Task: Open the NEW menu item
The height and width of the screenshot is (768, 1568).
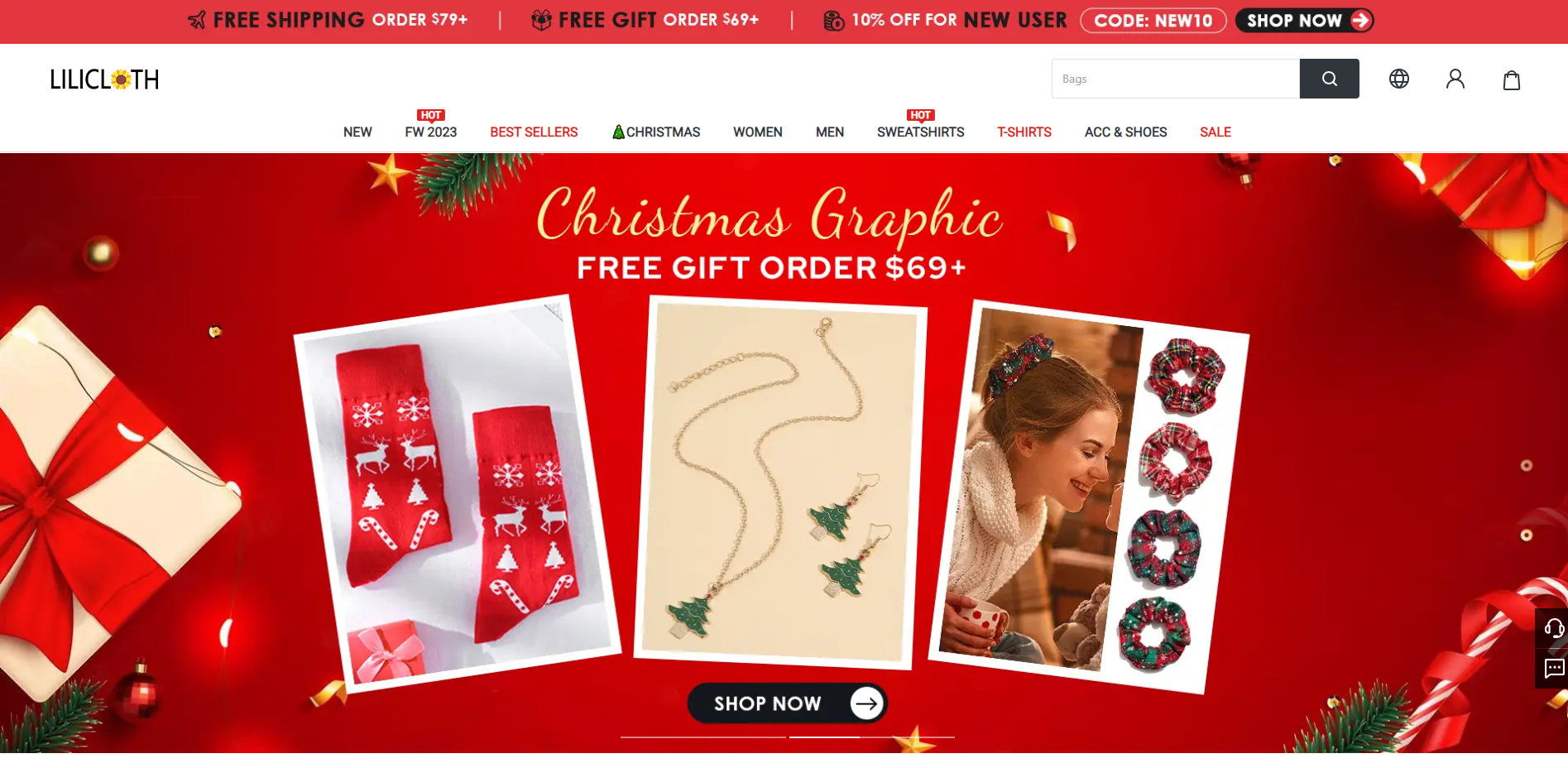Action: (357, 132)
